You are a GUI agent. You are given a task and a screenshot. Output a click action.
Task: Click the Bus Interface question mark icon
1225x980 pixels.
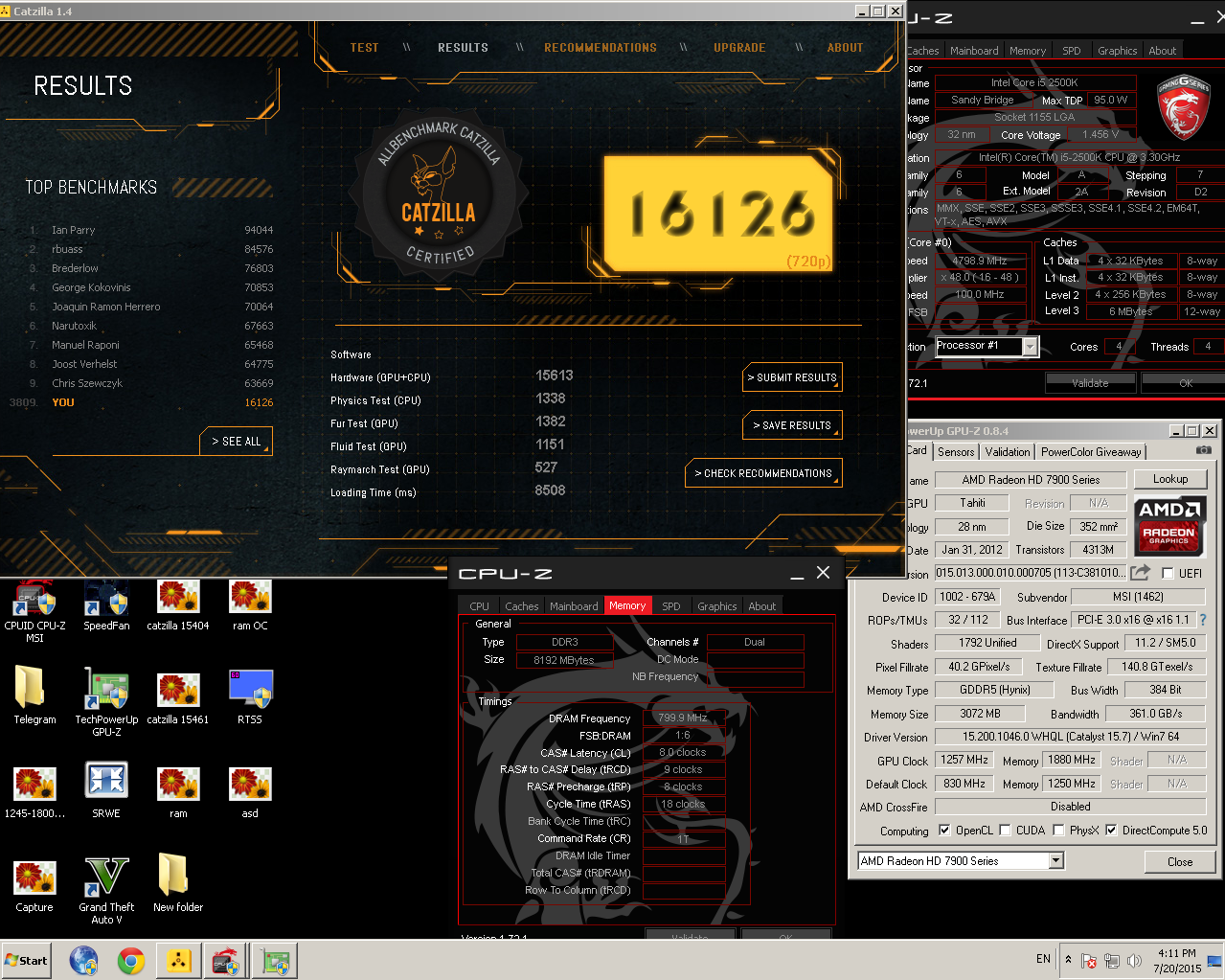point(1203,620)
